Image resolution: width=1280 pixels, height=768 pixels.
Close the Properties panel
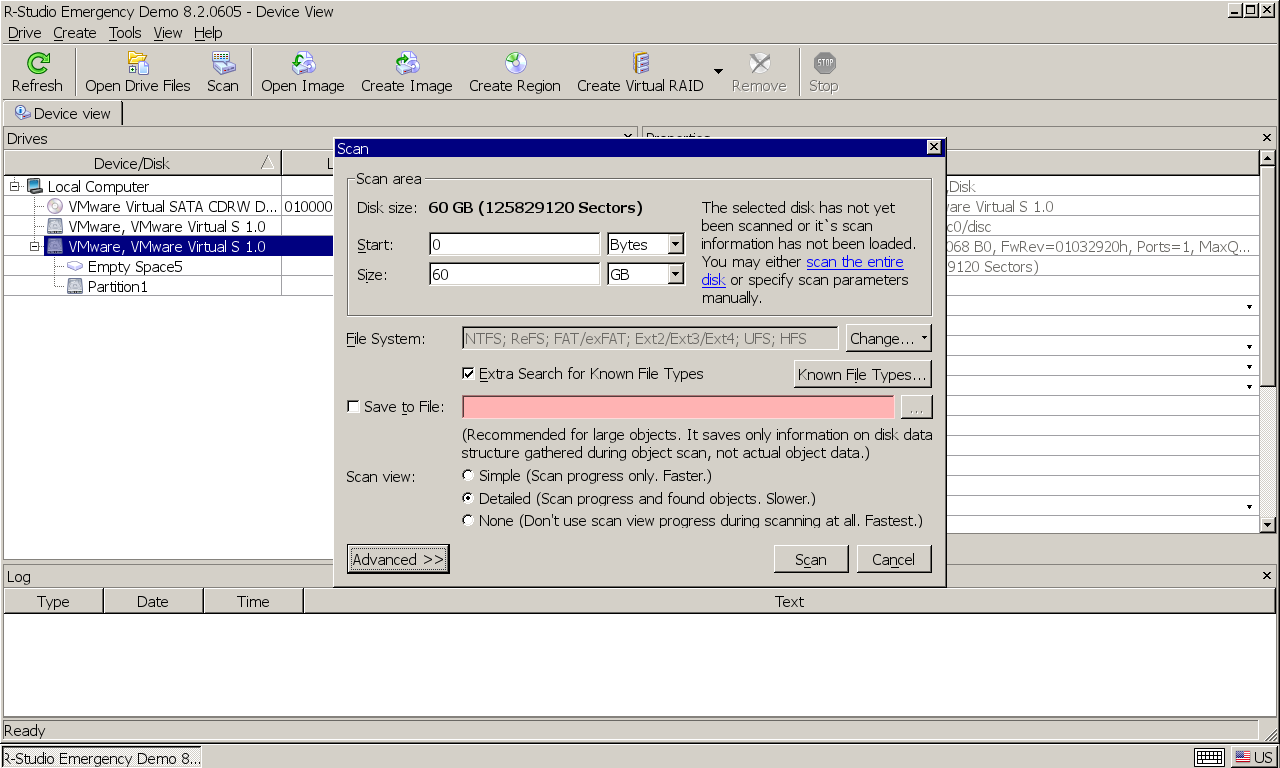tap(1267, 137)
